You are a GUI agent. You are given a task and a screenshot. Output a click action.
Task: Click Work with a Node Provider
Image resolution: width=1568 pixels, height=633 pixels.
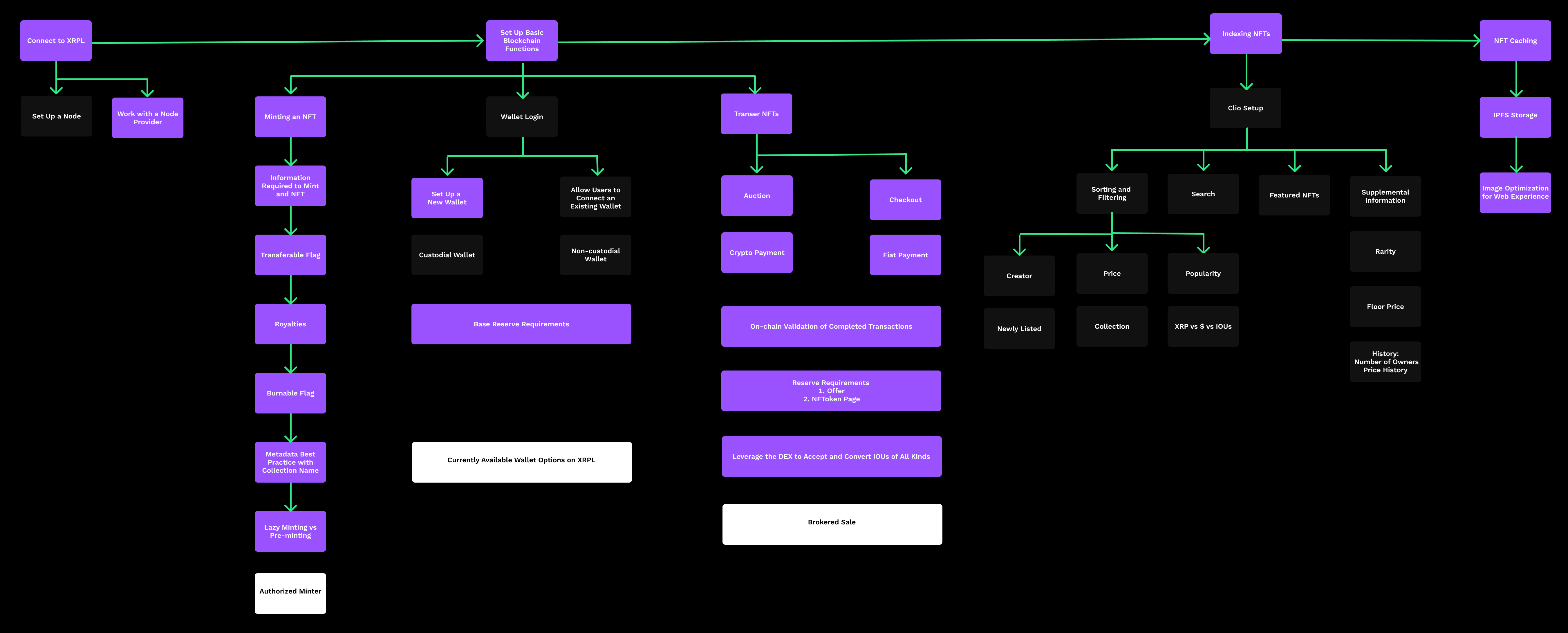[x=147, y=117]
